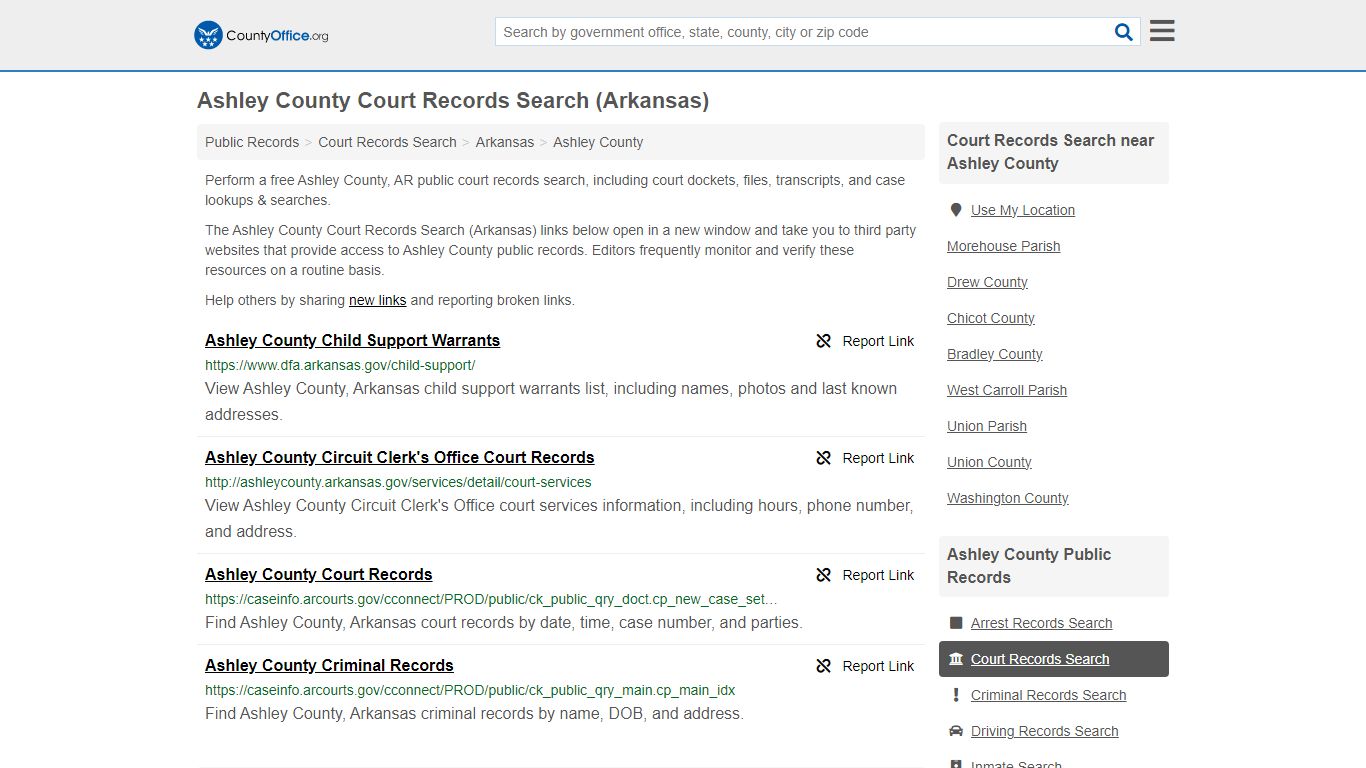Open Union County court records
1366x768 pixels.
pos(989,462)
